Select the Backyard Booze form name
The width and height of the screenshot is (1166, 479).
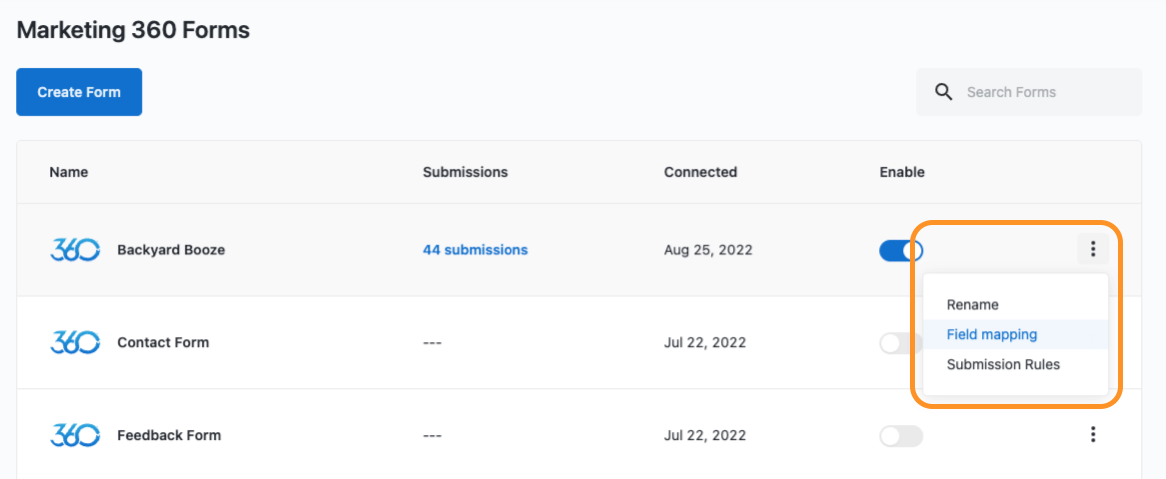coord(171,250)
